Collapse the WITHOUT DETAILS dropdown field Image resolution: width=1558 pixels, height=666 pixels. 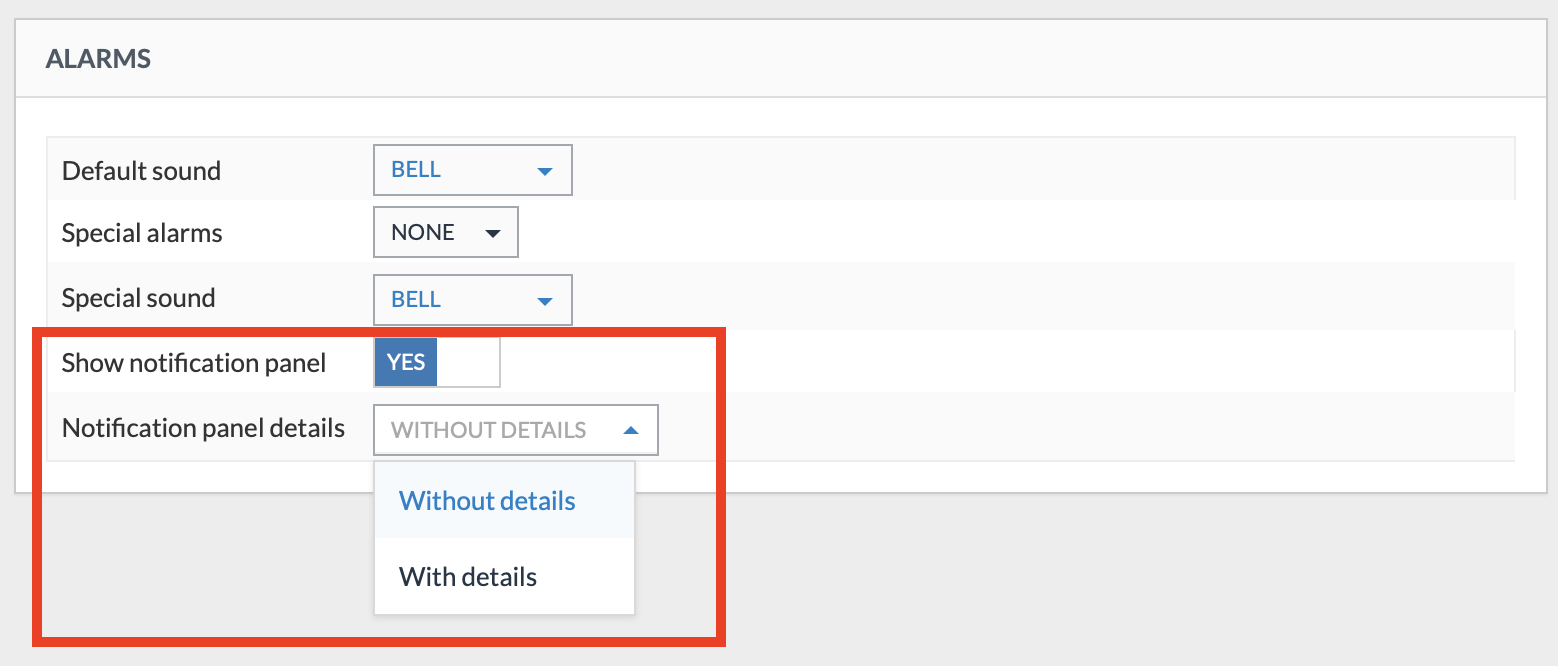coord(515,430)
